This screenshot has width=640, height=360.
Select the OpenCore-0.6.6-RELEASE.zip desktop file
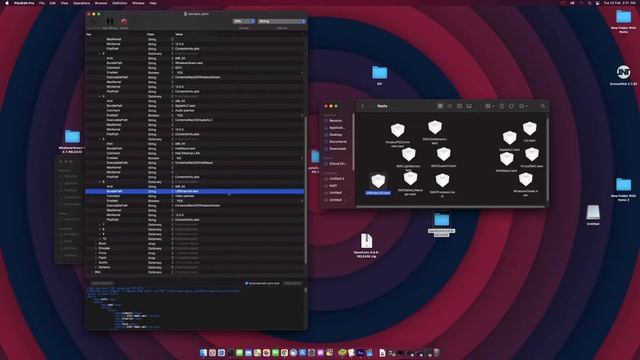pyautogui.click(x=367, y=241)
